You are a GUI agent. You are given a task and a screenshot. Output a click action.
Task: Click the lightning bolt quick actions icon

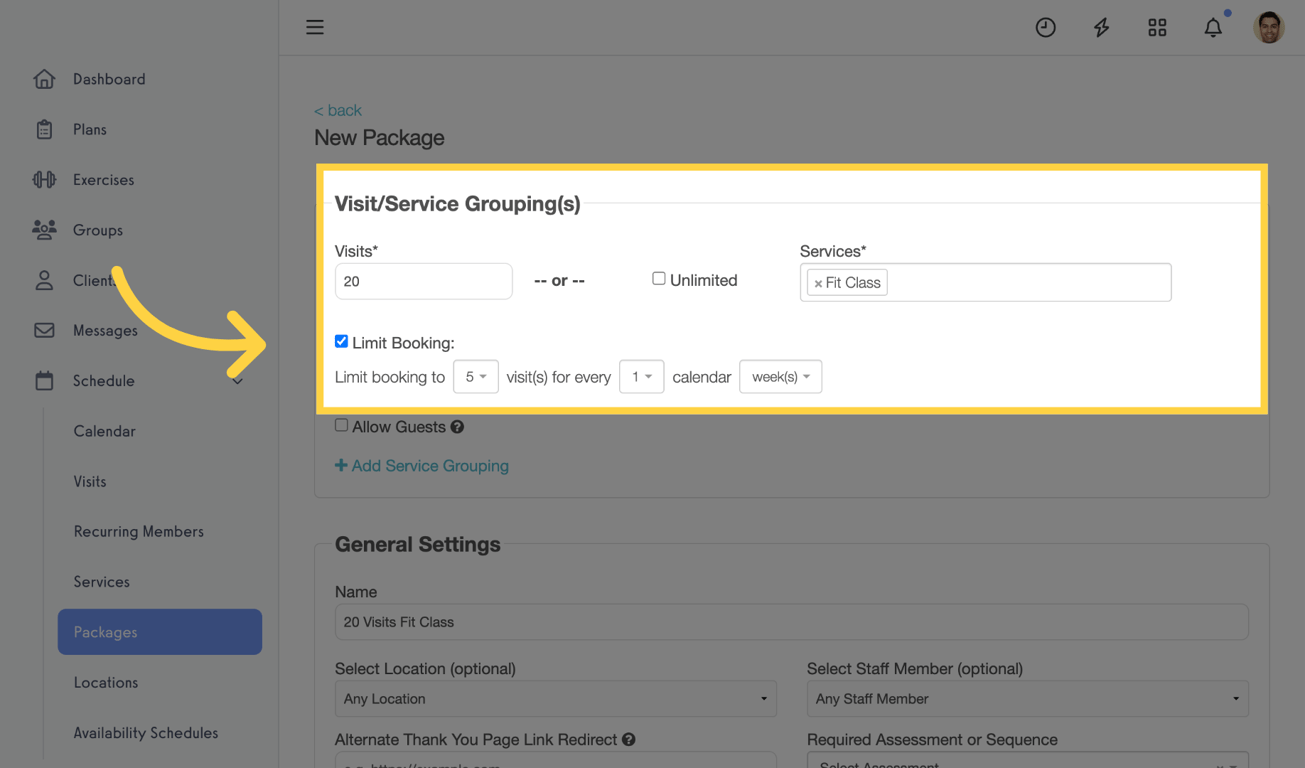1101,28
